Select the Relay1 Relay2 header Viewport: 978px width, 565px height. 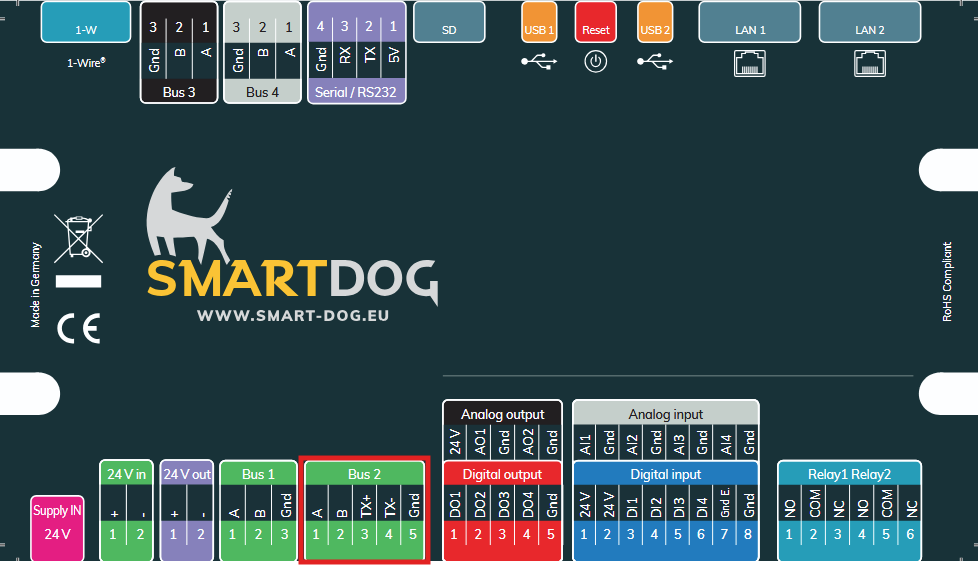(849, 474)
